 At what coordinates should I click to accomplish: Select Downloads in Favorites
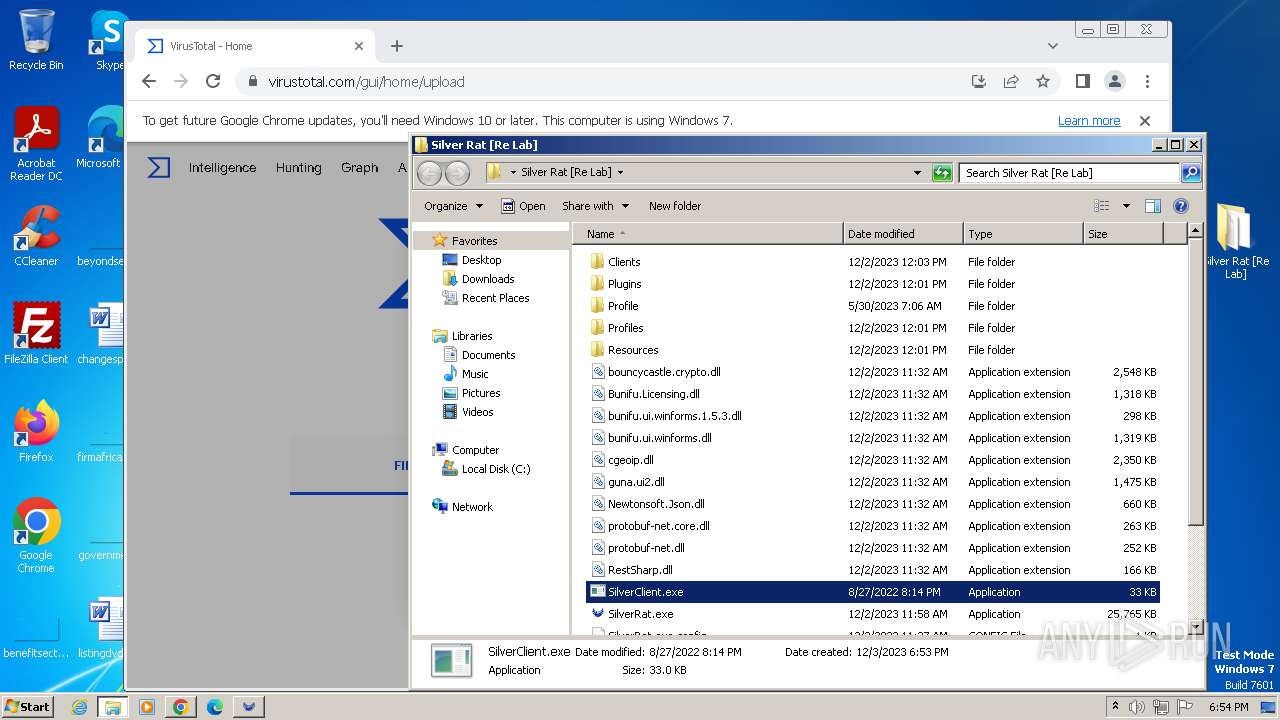488,279
